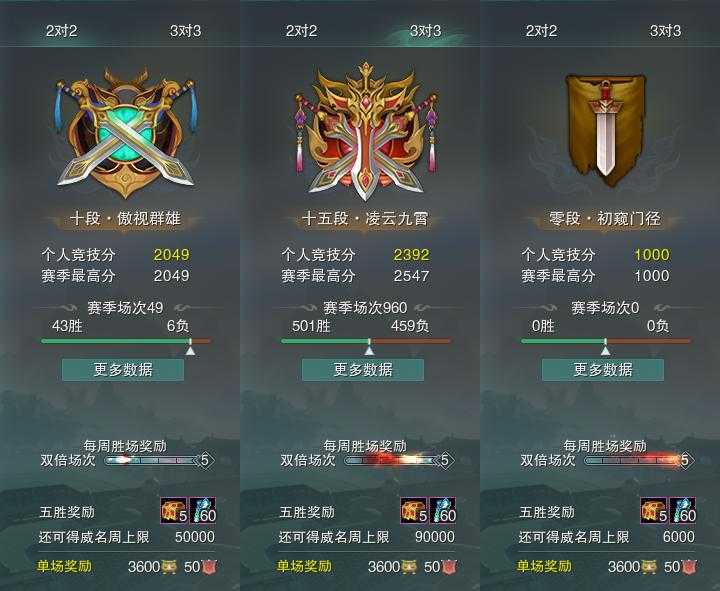This screenshot has height=591, width=720.
Task: Open the 3对3 tab in the third panel
Action: coord(665,31)
